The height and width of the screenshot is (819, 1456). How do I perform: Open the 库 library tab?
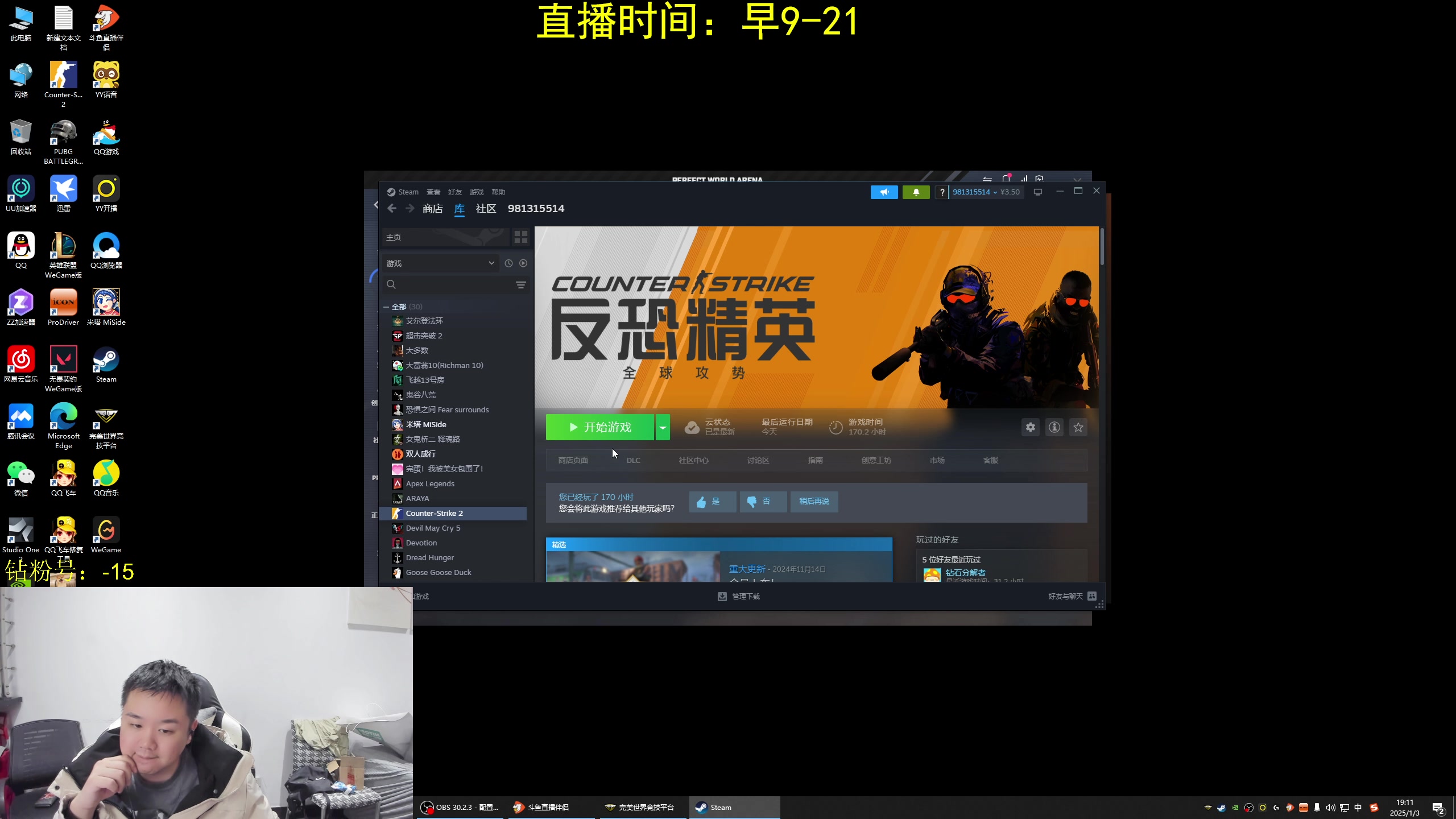tap(460, 209)
